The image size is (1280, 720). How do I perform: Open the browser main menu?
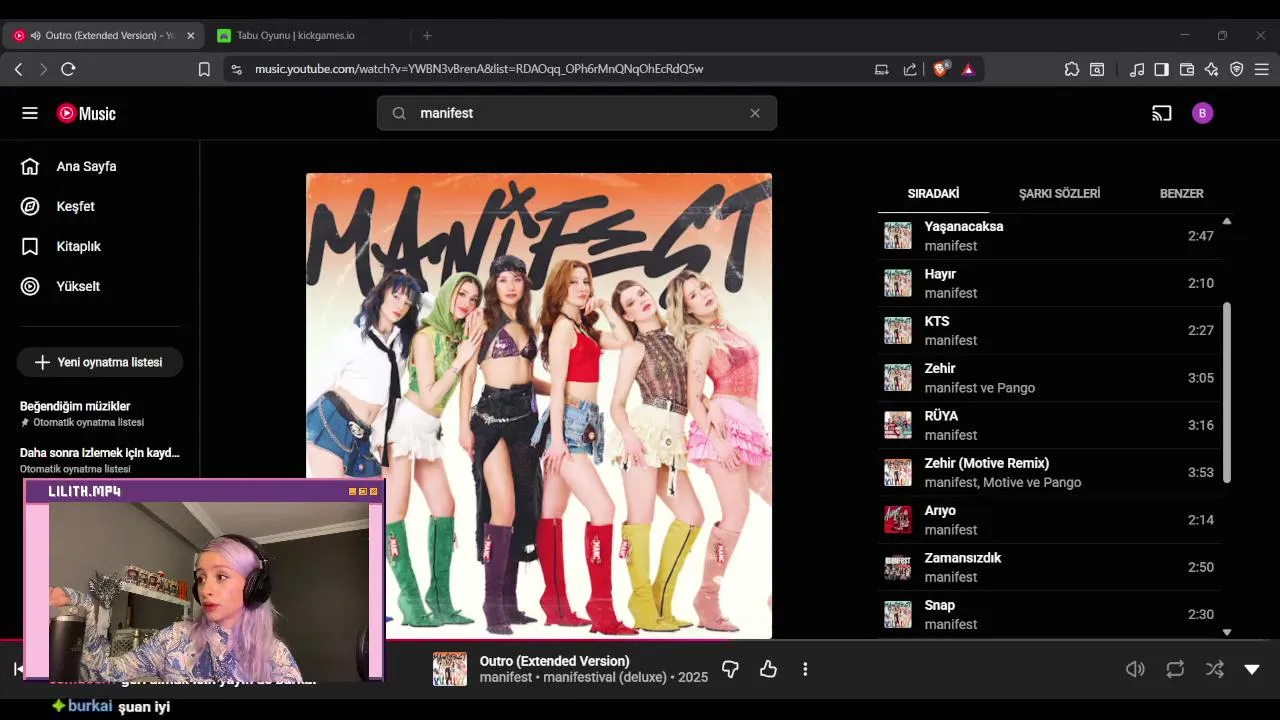(1262, 69)
